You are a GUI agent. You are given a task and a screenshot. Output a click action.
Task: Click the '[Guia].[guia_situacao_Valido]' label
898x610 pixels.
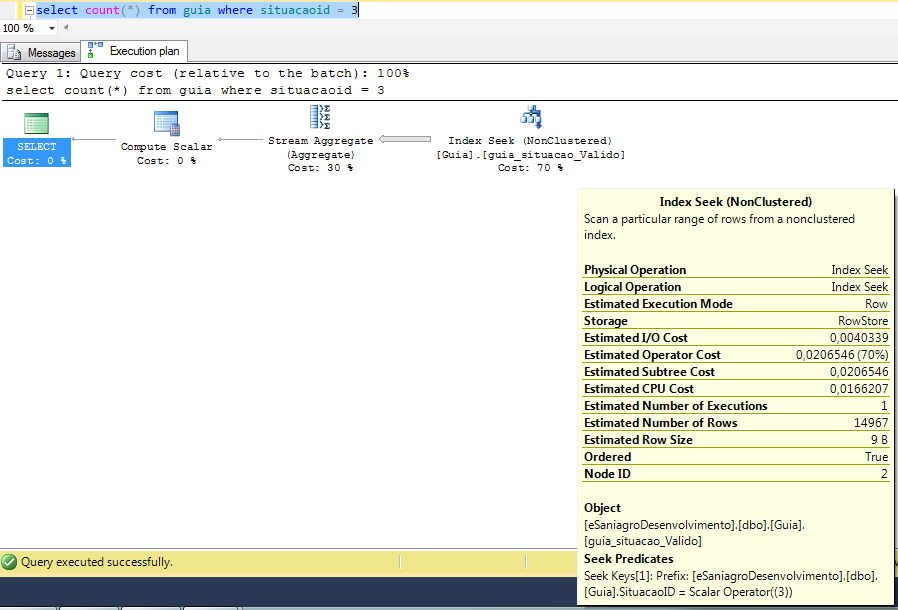pyautogui.click(x=530, y=155)
